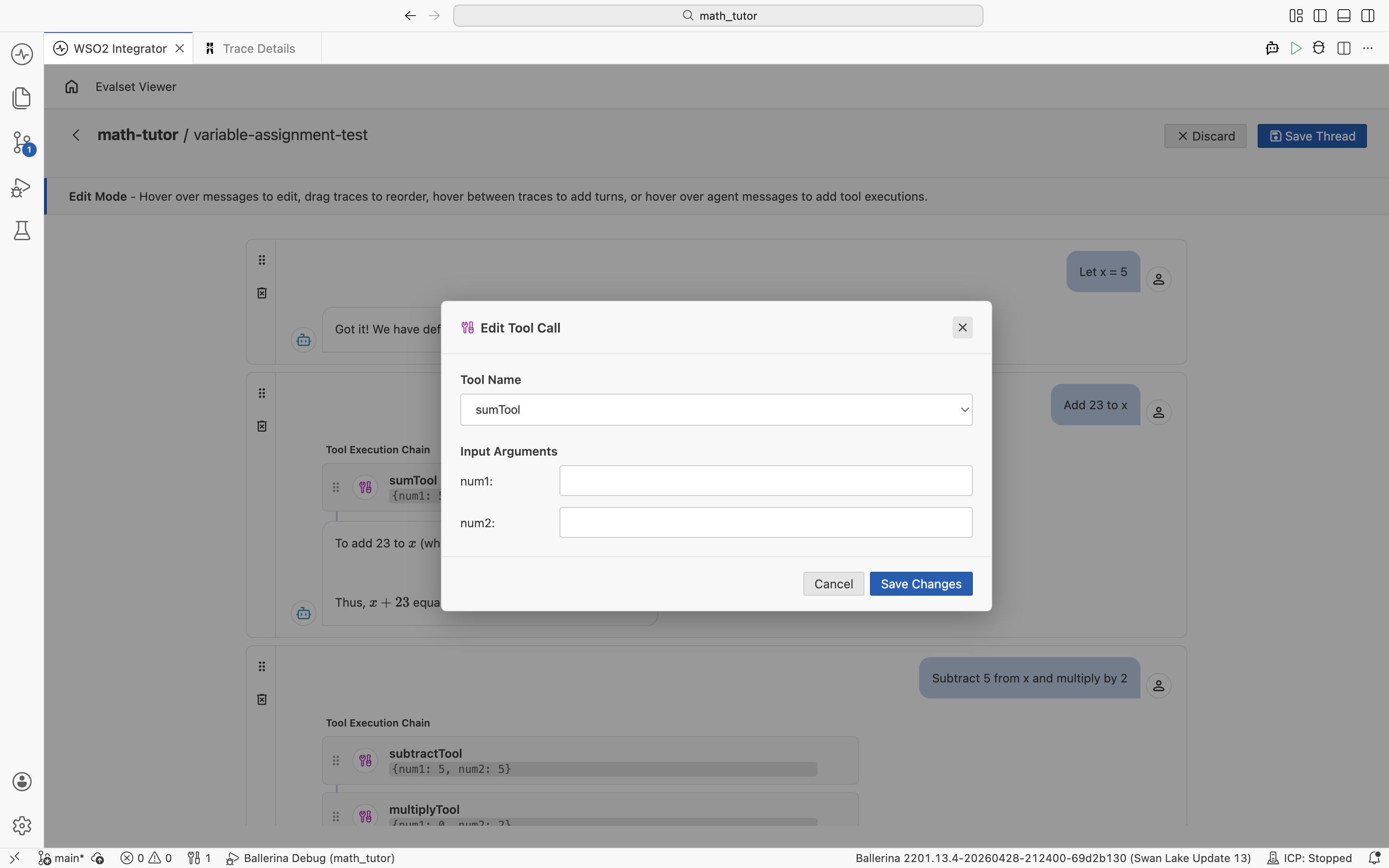The height and width of the screenshot is (868, 1389).
Task: Click Cancel in Edit Tool Call dialog
Action: [x=833, y=584]
